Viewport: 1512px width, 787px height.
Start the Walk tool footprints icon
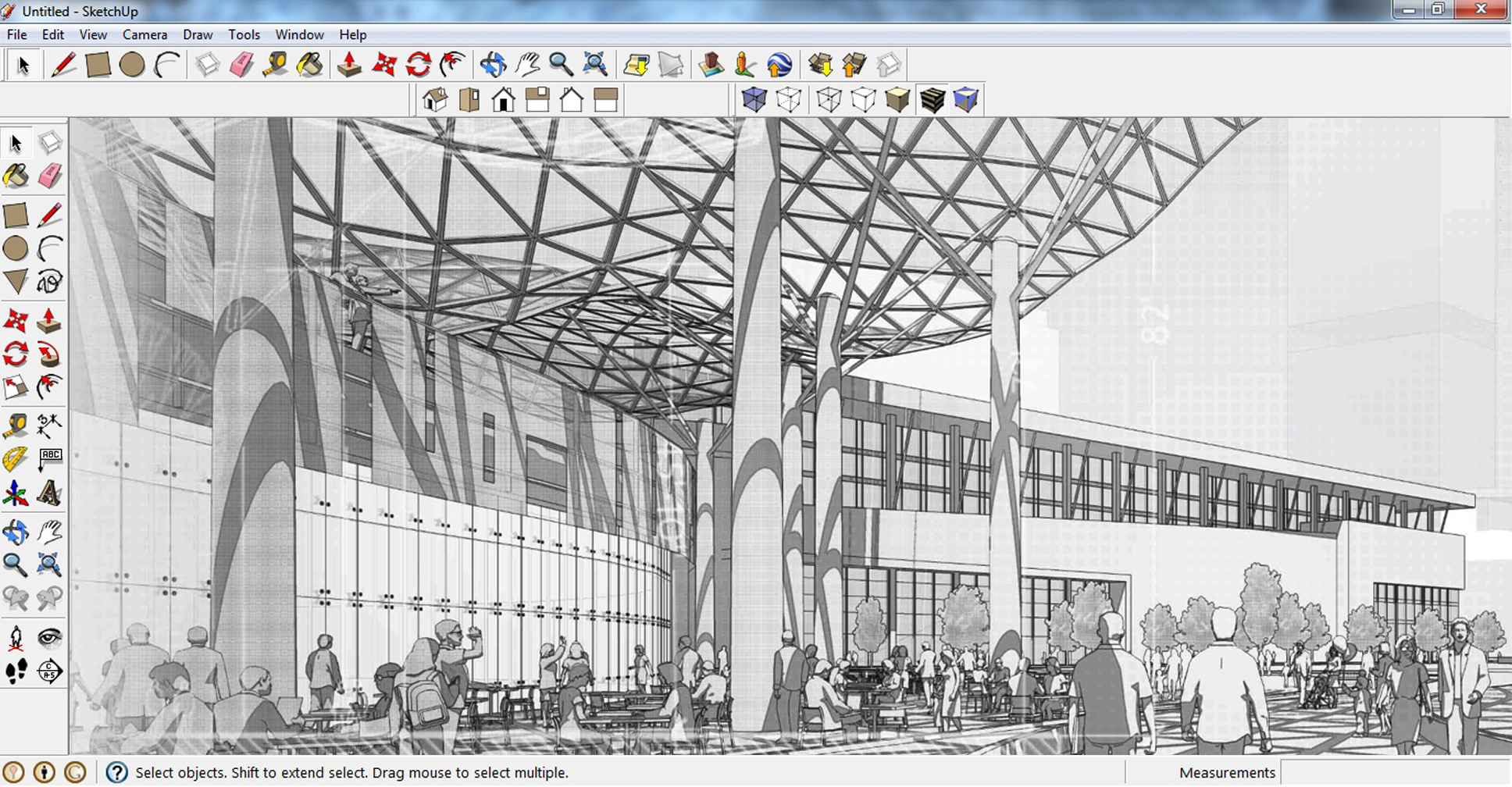coord(16,671)
